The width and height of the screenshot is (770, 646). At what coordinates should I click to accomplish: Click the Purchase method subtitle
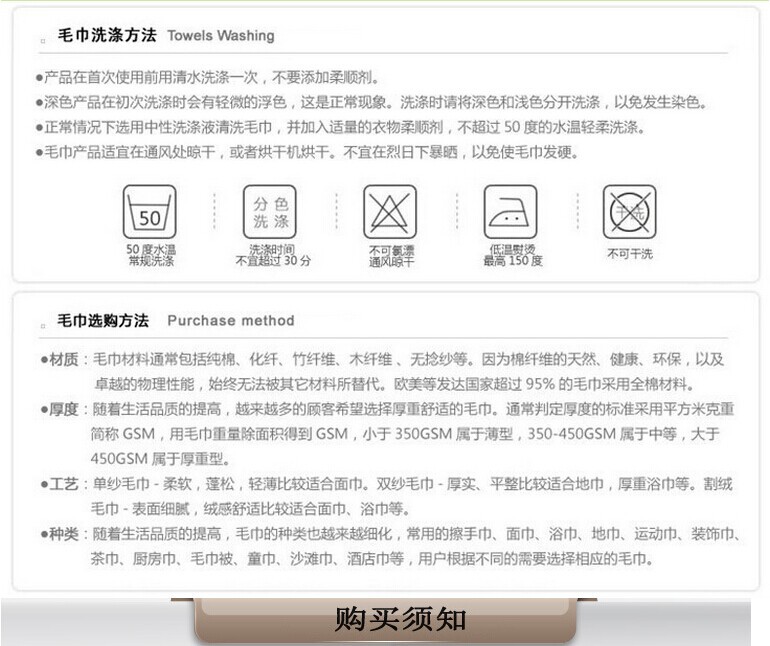coord(231,320)
